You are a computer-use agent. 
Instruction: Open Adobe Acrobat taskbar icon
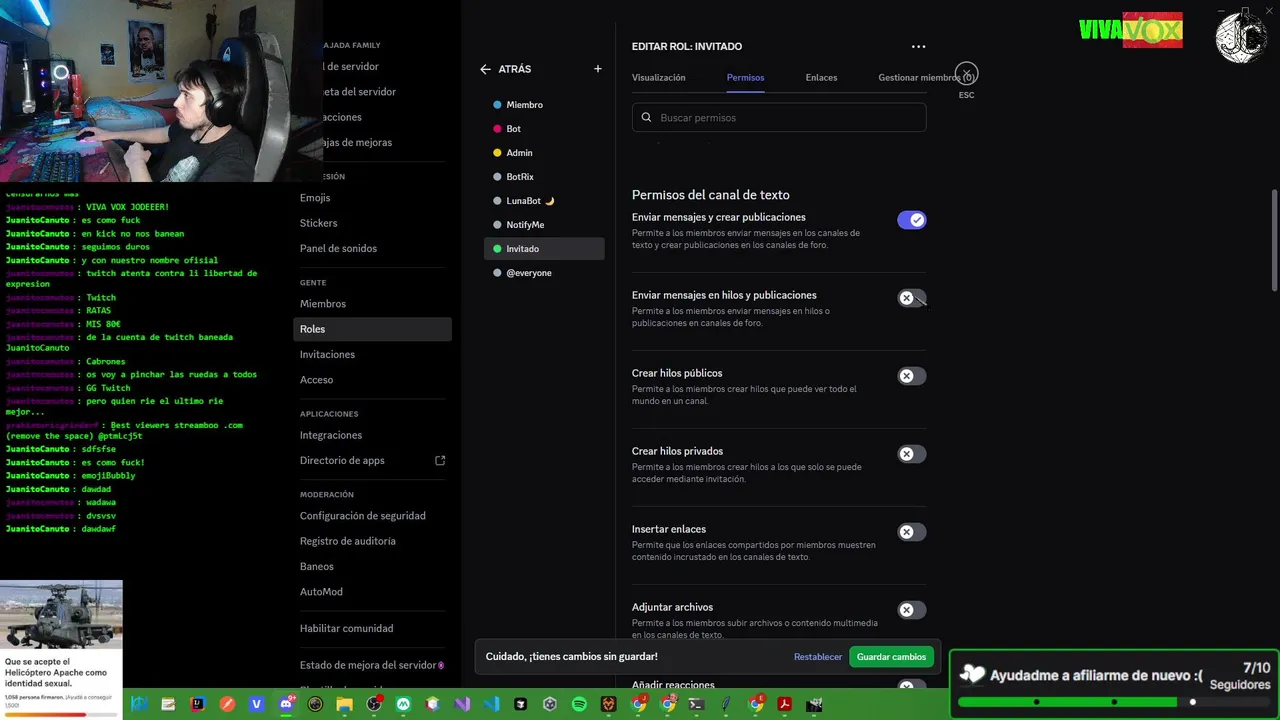(x=785, y=704)
